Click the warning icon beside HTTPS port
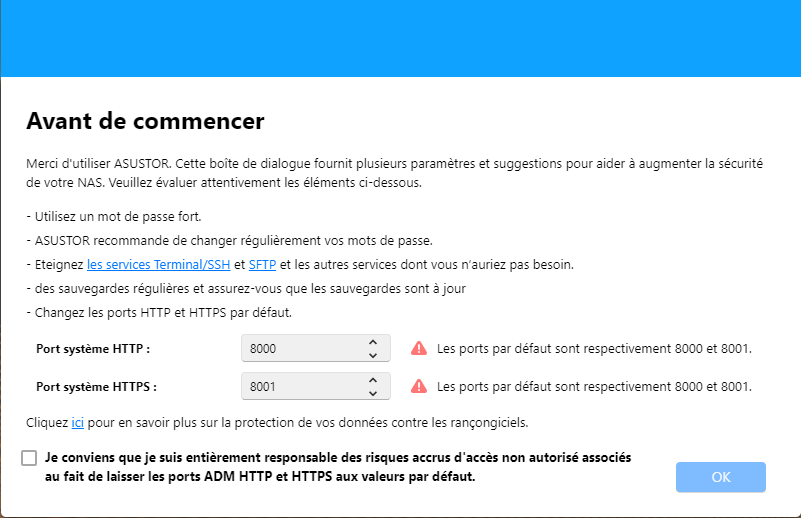 (419, 385)
